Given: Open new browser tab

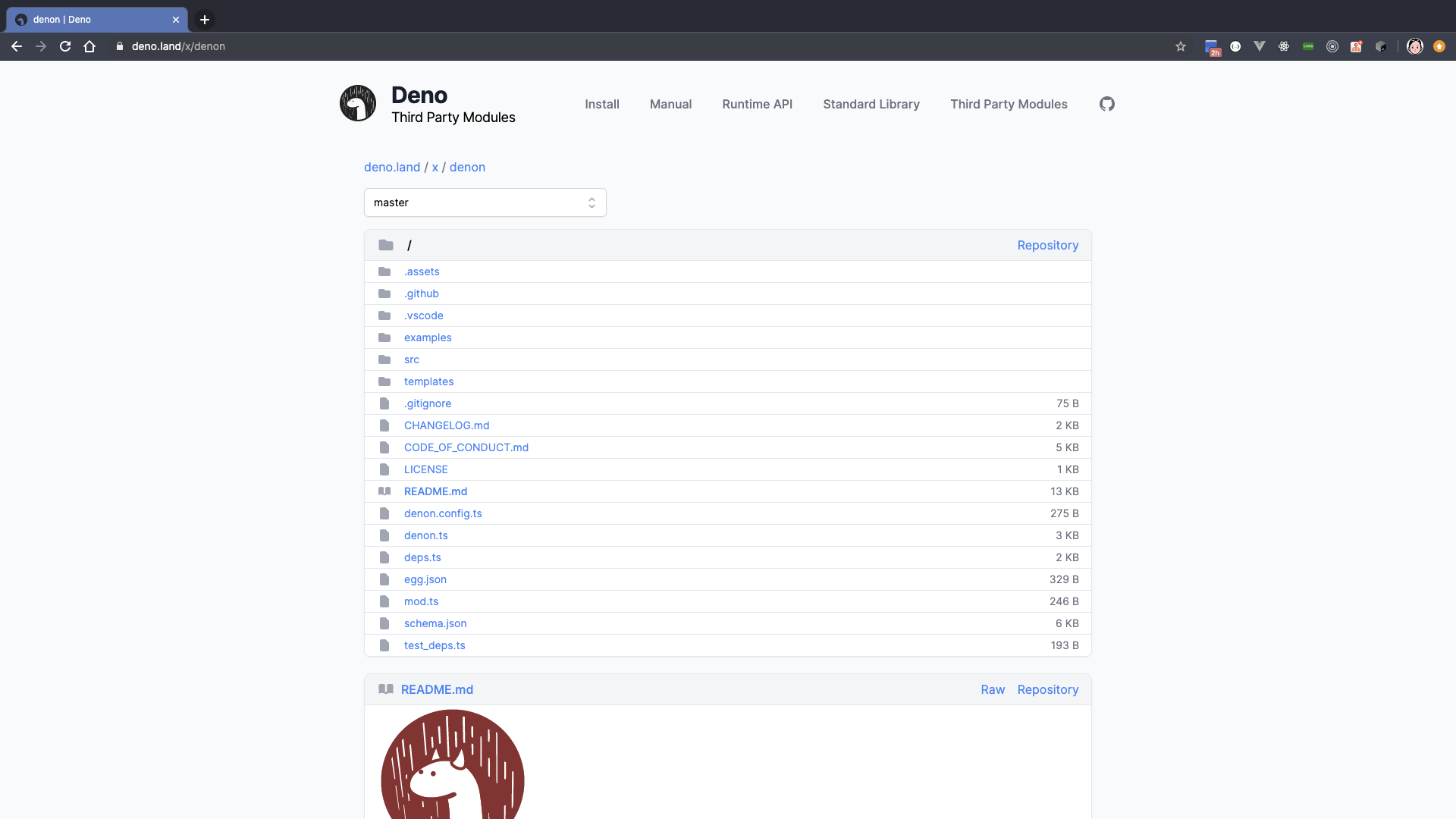Looking at the screenshot, I should 204,20.
